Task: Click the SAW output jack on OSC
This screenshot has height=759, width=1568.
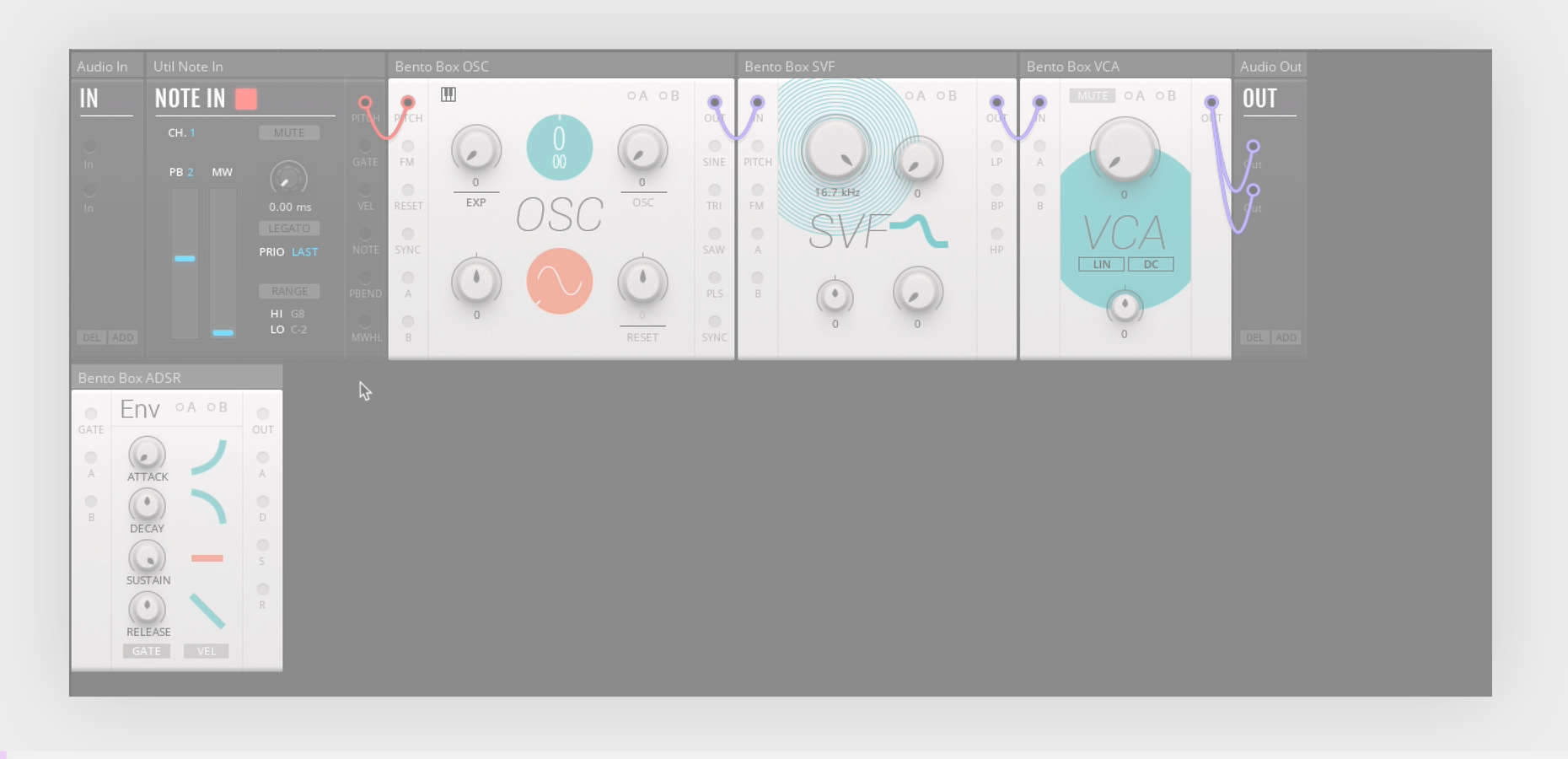Action: (715, 234)
